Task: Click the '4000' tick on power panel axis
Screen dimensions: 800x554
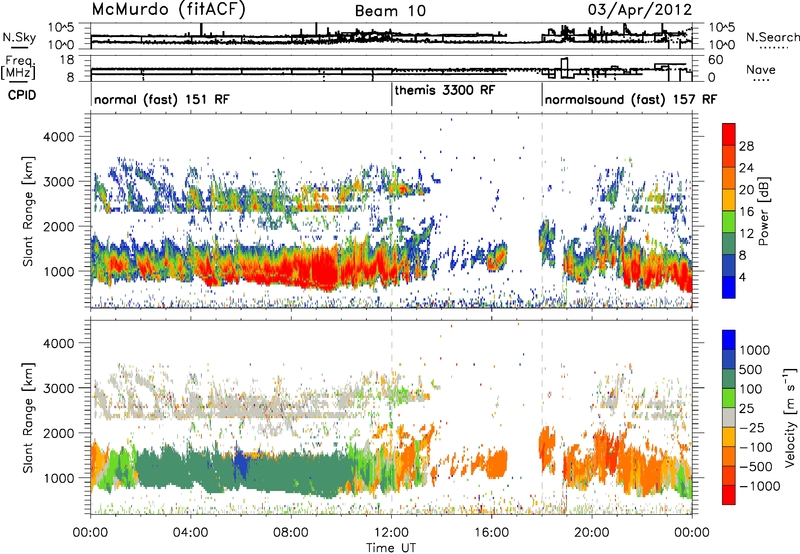Action: coord(58,137)
